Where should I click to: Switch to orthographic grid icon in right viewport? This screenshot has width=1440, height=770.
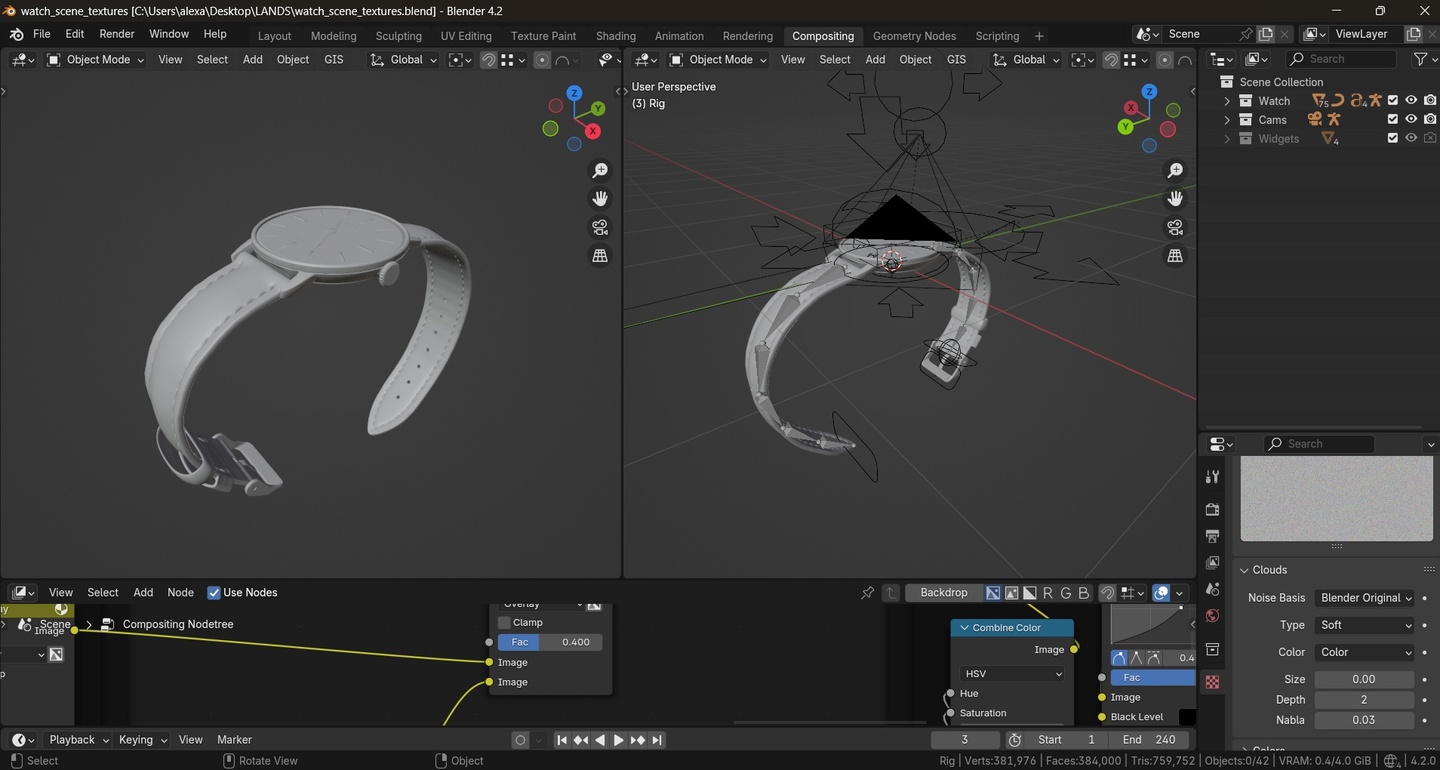pos(1175,256)
